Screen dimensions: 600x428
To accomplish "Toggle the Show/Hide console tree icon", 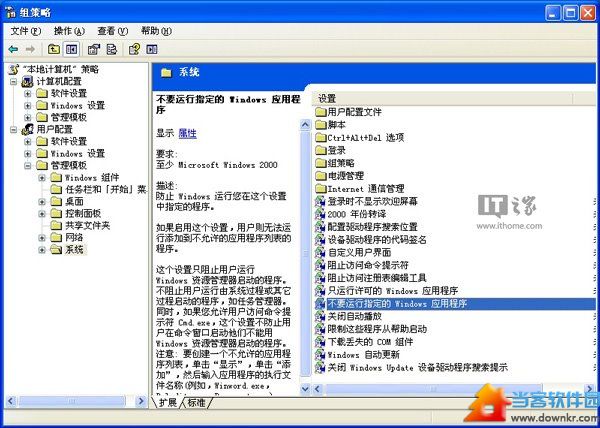I will [72, 49].
